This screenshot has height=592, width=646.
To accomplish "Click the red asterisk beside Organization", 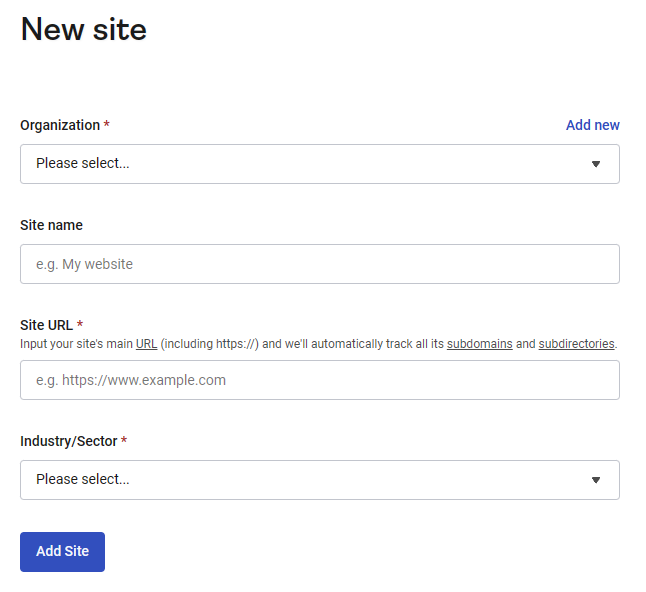I will point(107,125).
